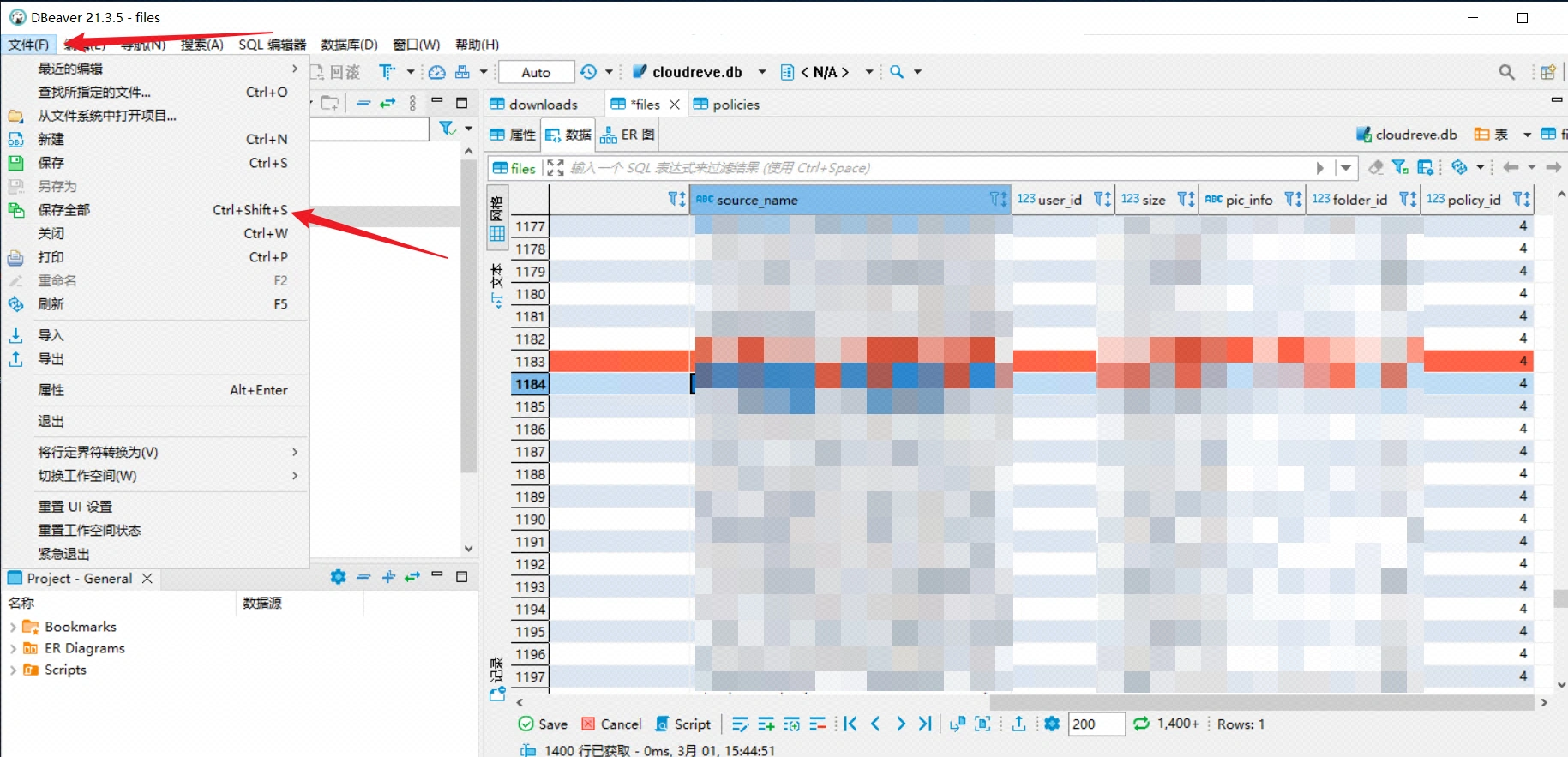Click the transaction mode icon
Screen dimensions: 1568x757
[387, 72]
